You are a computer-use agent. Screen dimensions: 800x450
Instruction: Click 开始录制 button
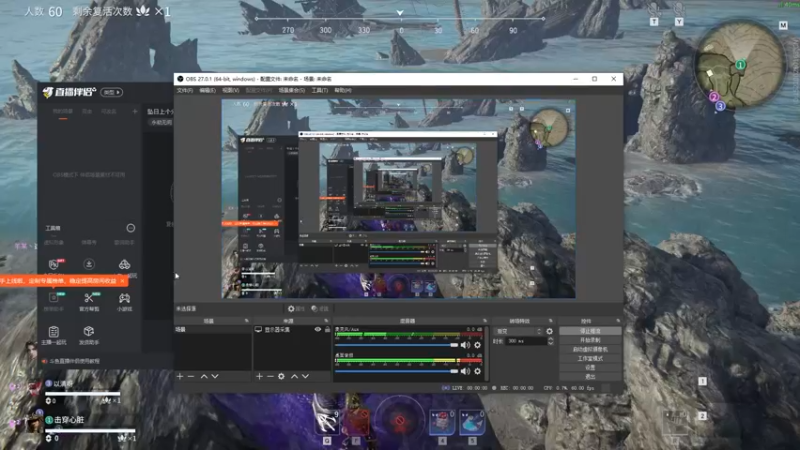click(x=590, y=340)
